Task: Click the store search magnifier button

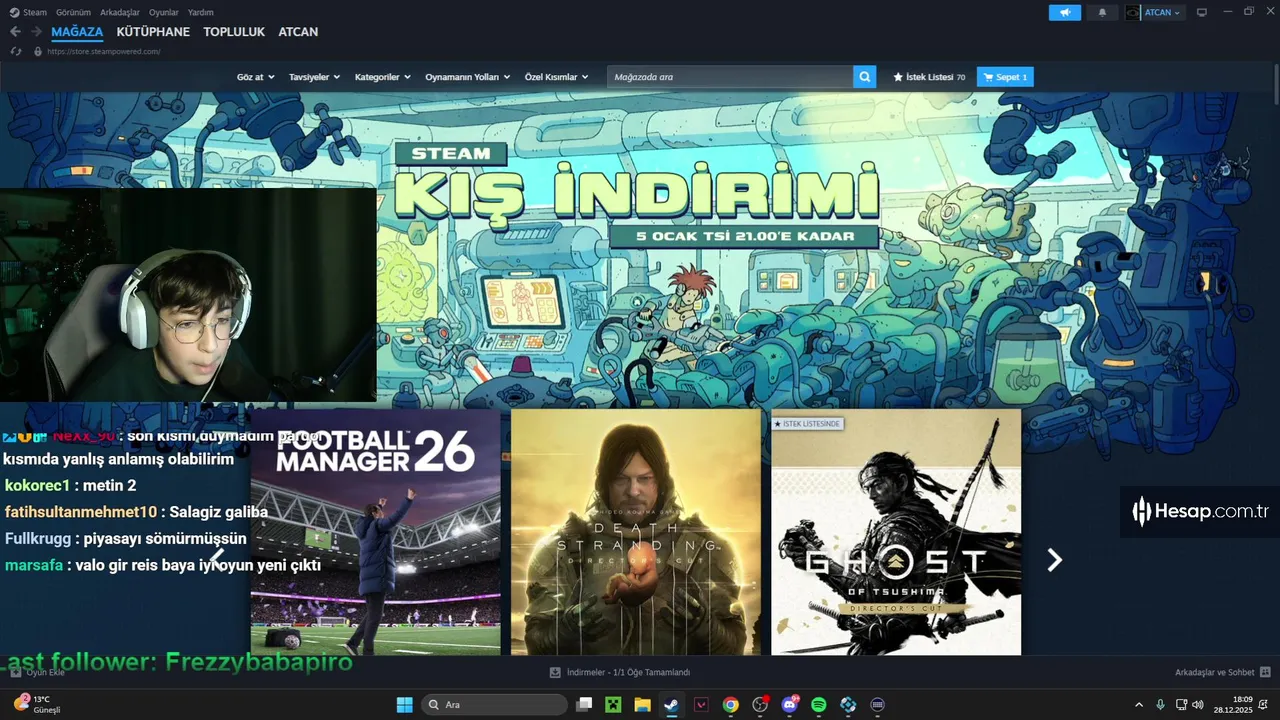Action: (865, 77)
